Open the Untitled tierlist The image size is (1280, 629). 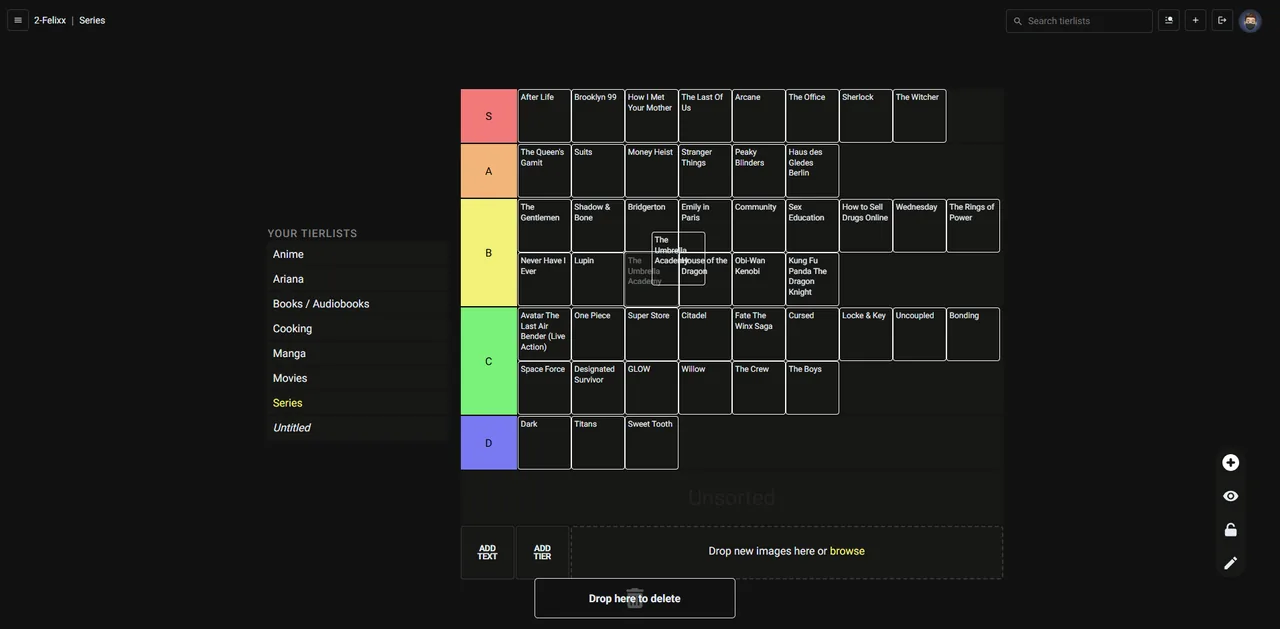pyautogui.click(x=358, y=428)
